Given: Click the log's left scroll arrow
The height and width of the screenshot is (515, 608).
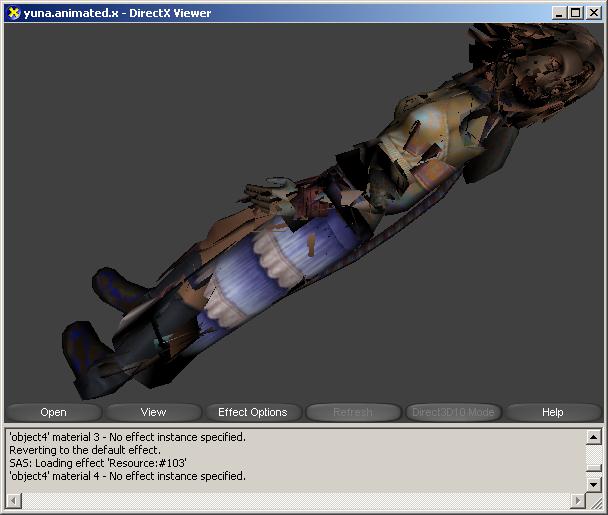Looking at the screenshot, I should pyautogui.click(x=13, y=499).
